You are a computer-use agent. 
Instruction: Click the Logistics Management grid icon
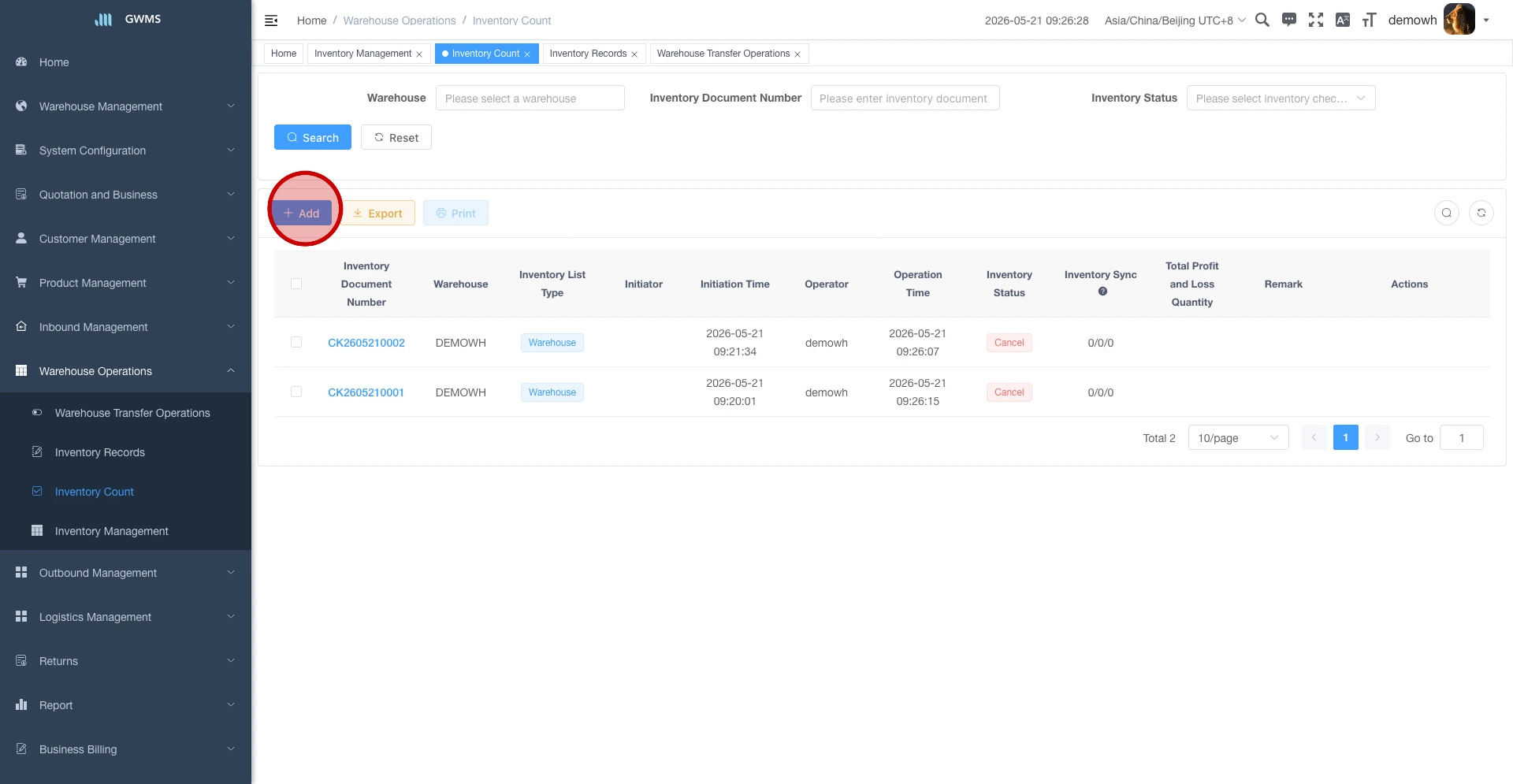coord(21,616)
